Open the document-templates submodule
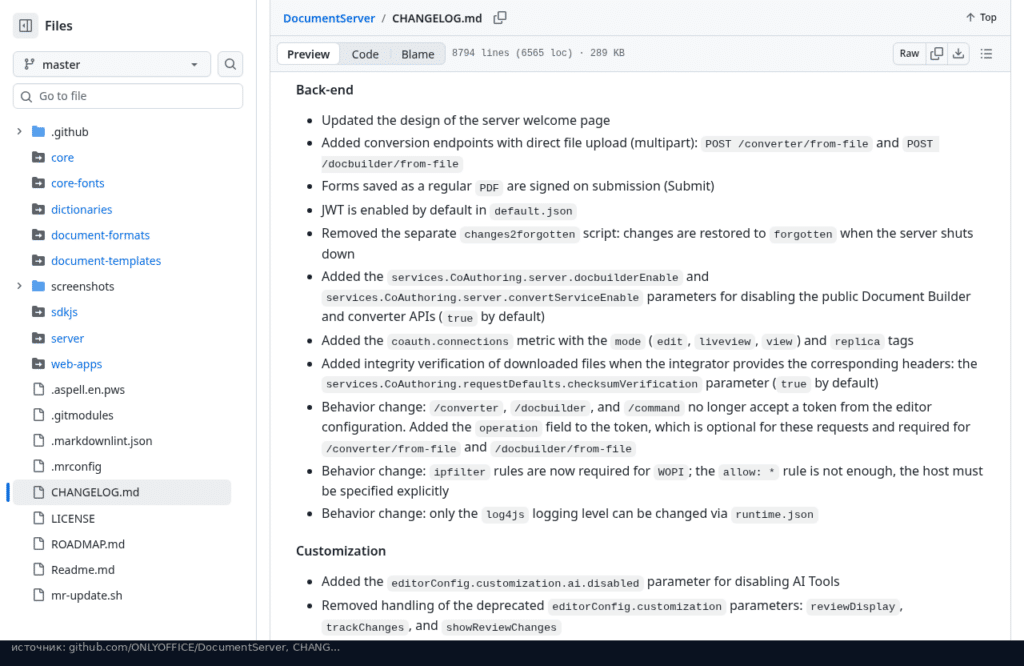Image resolution: width=1024 pixels, height=666 pixels. [106, 261]
